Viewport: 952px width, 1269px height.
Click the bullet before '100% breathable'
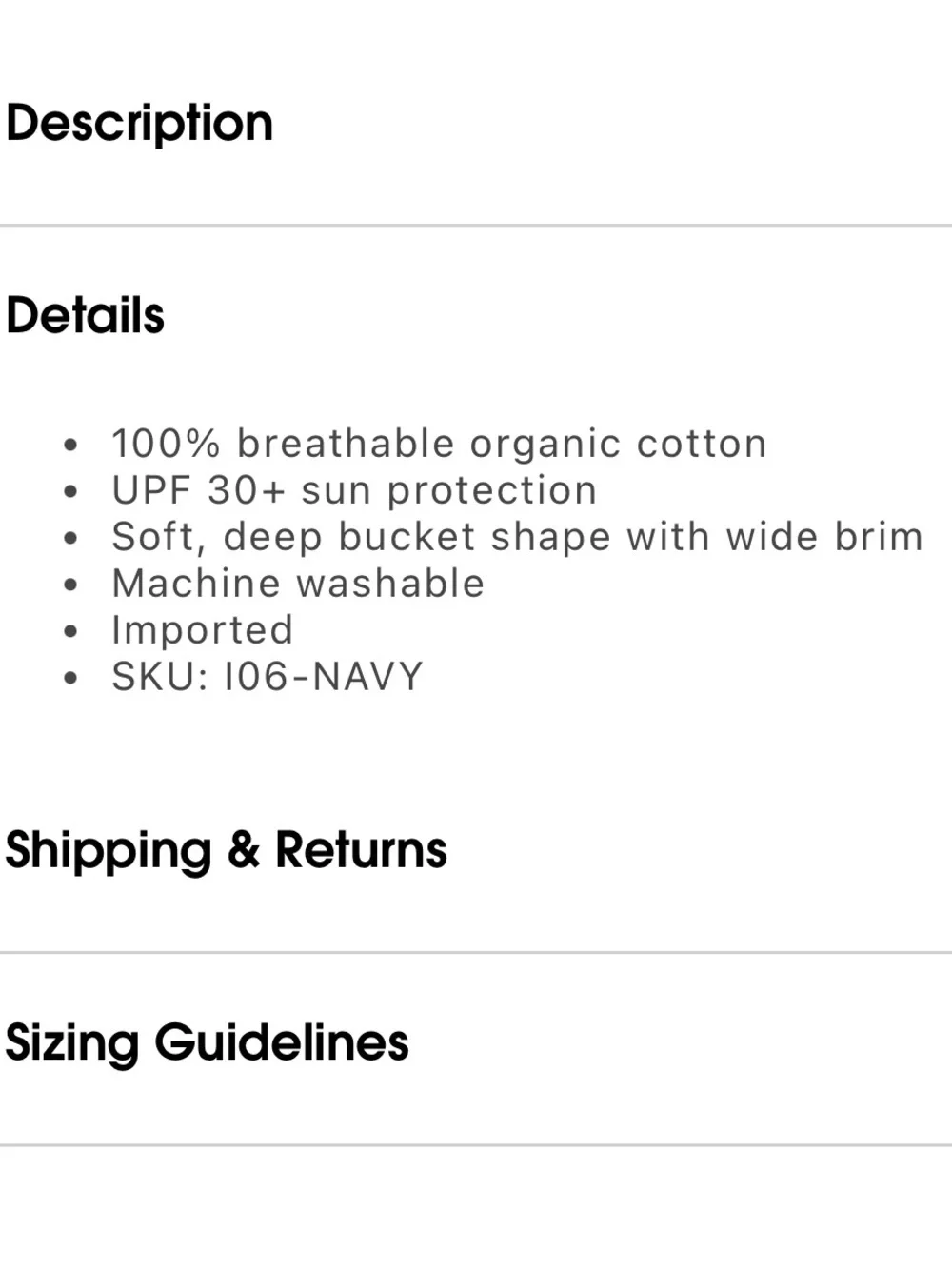point(70,445)
